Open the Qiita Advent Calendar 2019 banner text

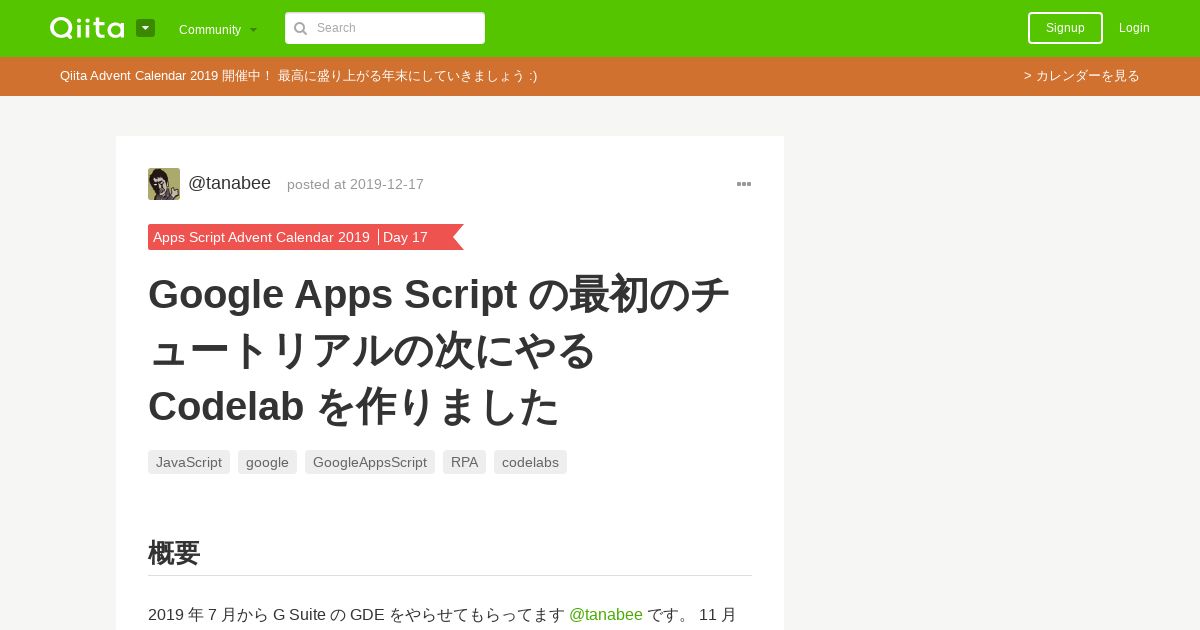click(x=298, y=76)
